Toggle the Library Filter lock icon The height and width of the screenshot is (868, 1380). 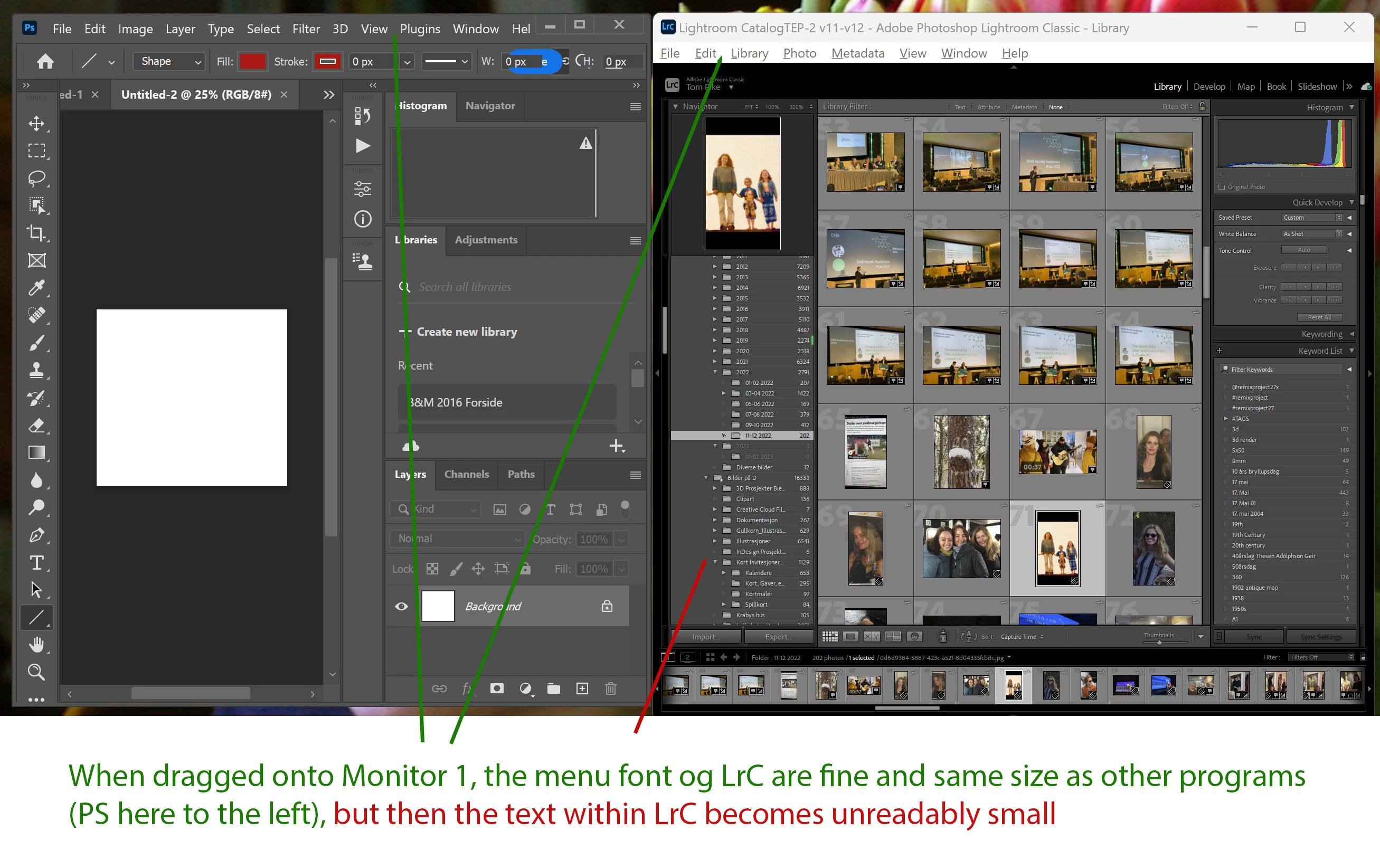1202,106
